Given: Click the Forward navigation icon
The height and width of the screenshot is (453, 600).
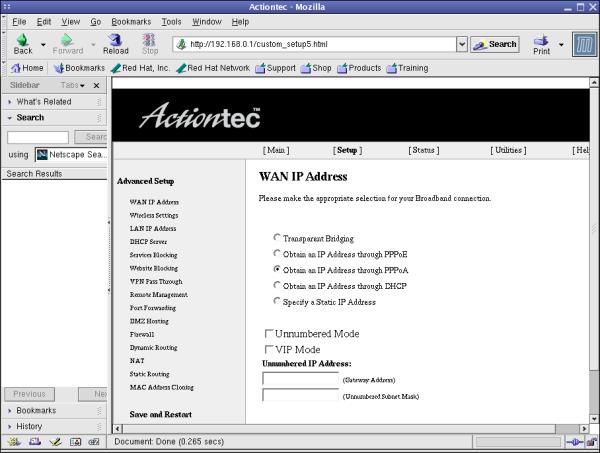Looking at the screenshot, I should [x=67, y=40].
